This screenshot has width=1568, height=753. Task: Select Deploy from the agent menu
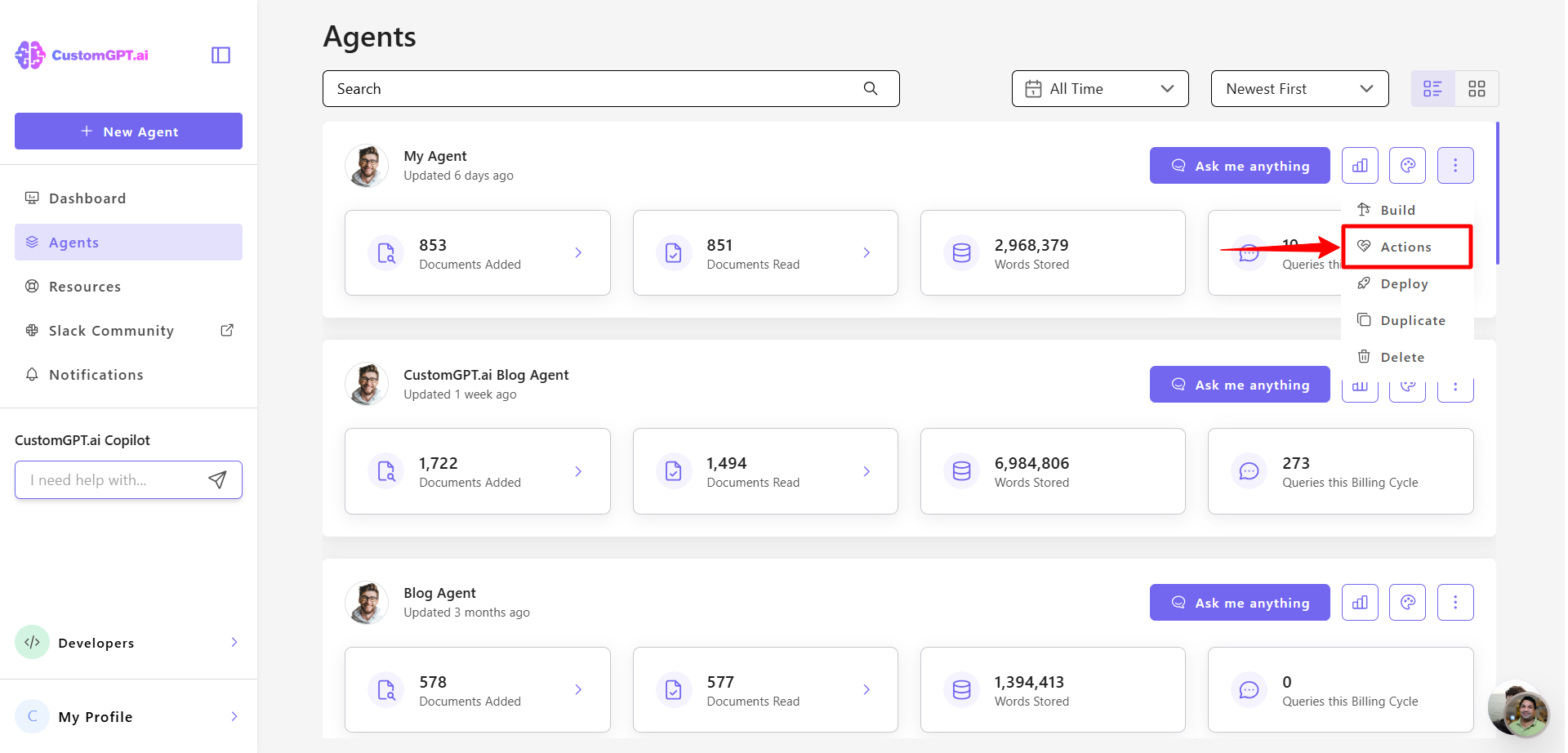[1407, 283]
